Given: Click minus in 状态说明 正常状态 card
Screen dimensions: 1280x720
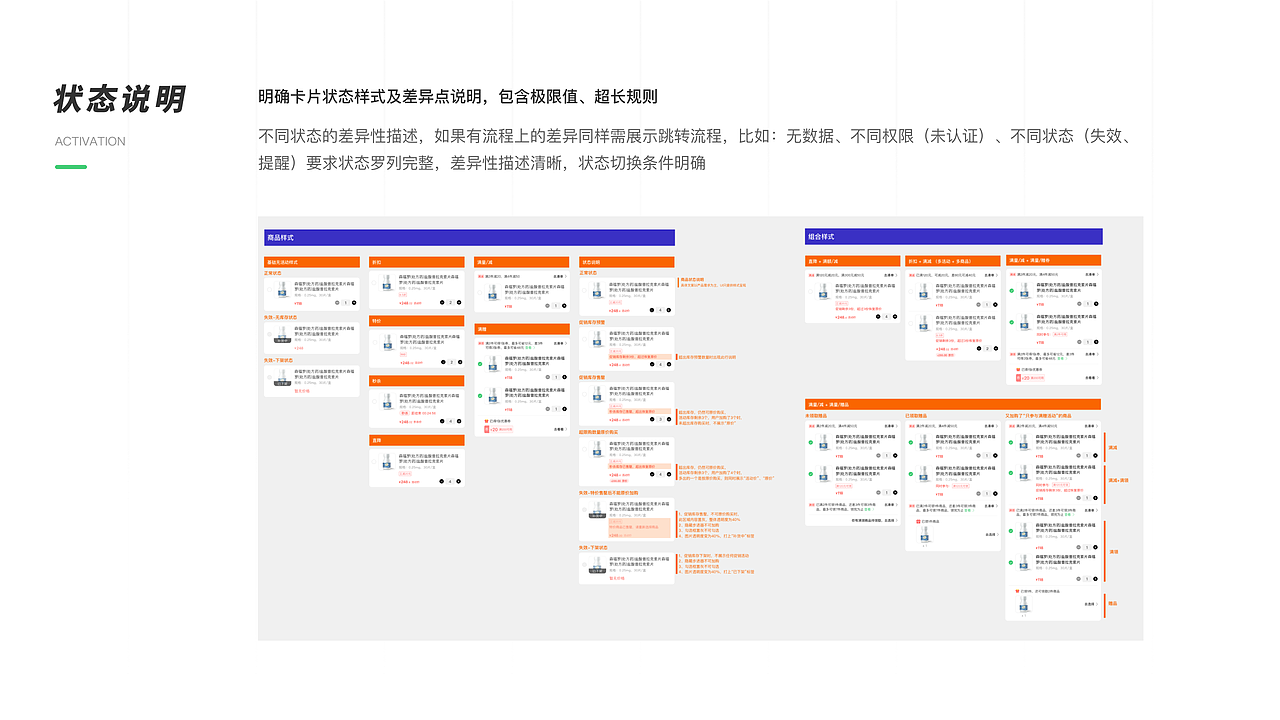Looking at the screenshot, I should click(x=652, y=310).
